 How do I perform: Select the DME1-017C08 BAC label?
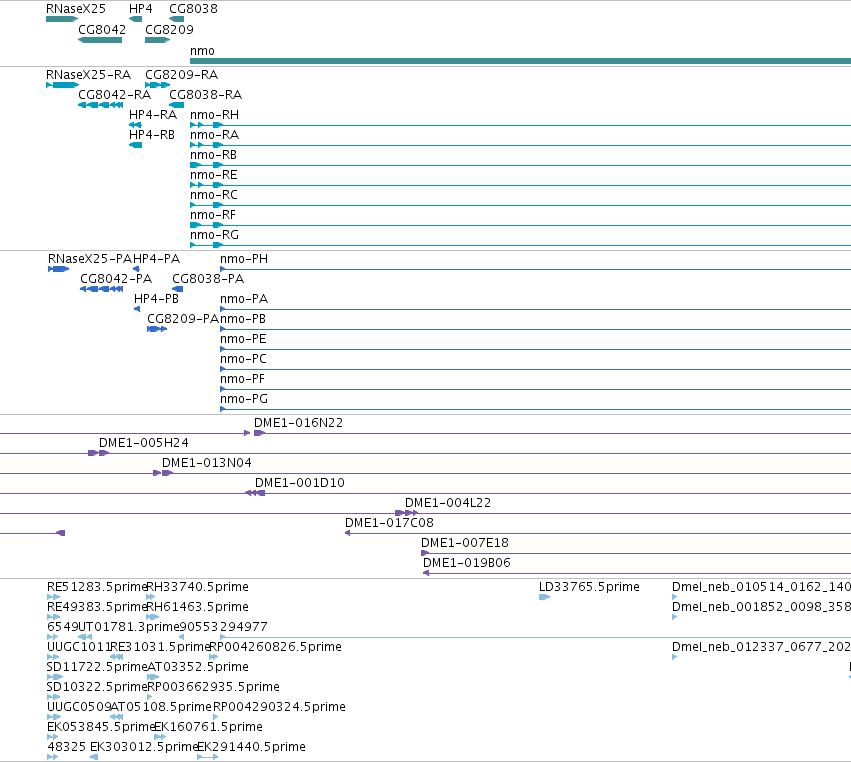point(389,523)
